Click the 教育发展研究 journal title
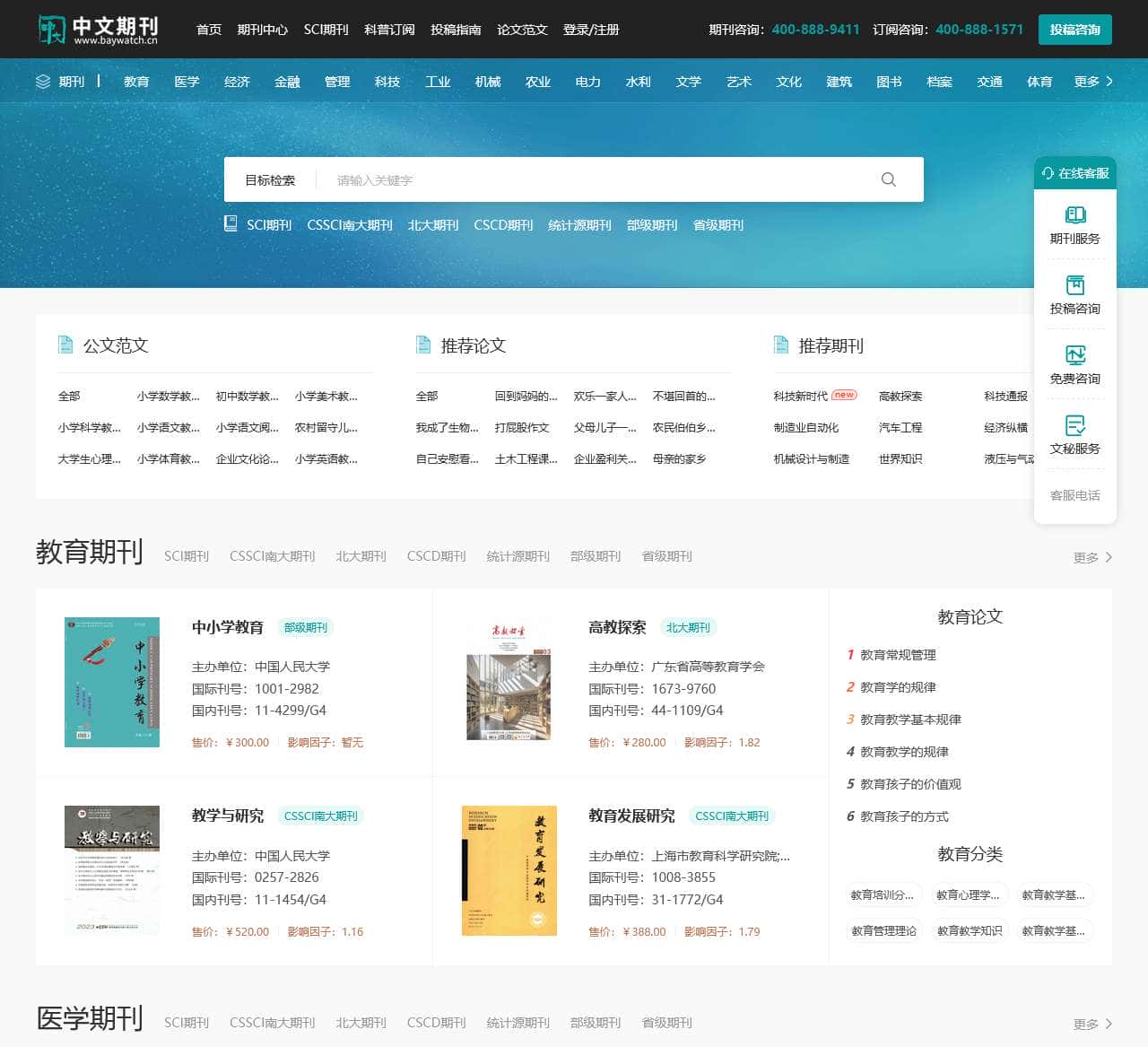The image size is (1148, 1047). 631,816
